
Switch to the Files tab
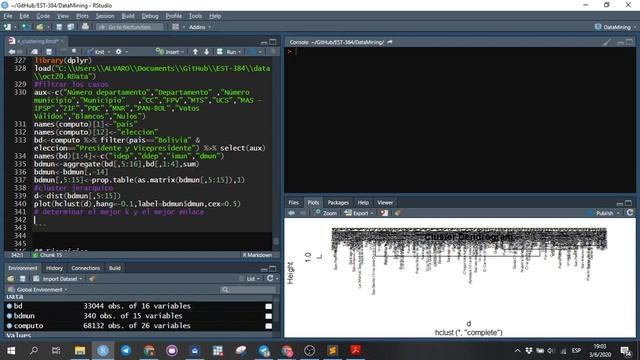pyautogui.click(x=293, y=202)
